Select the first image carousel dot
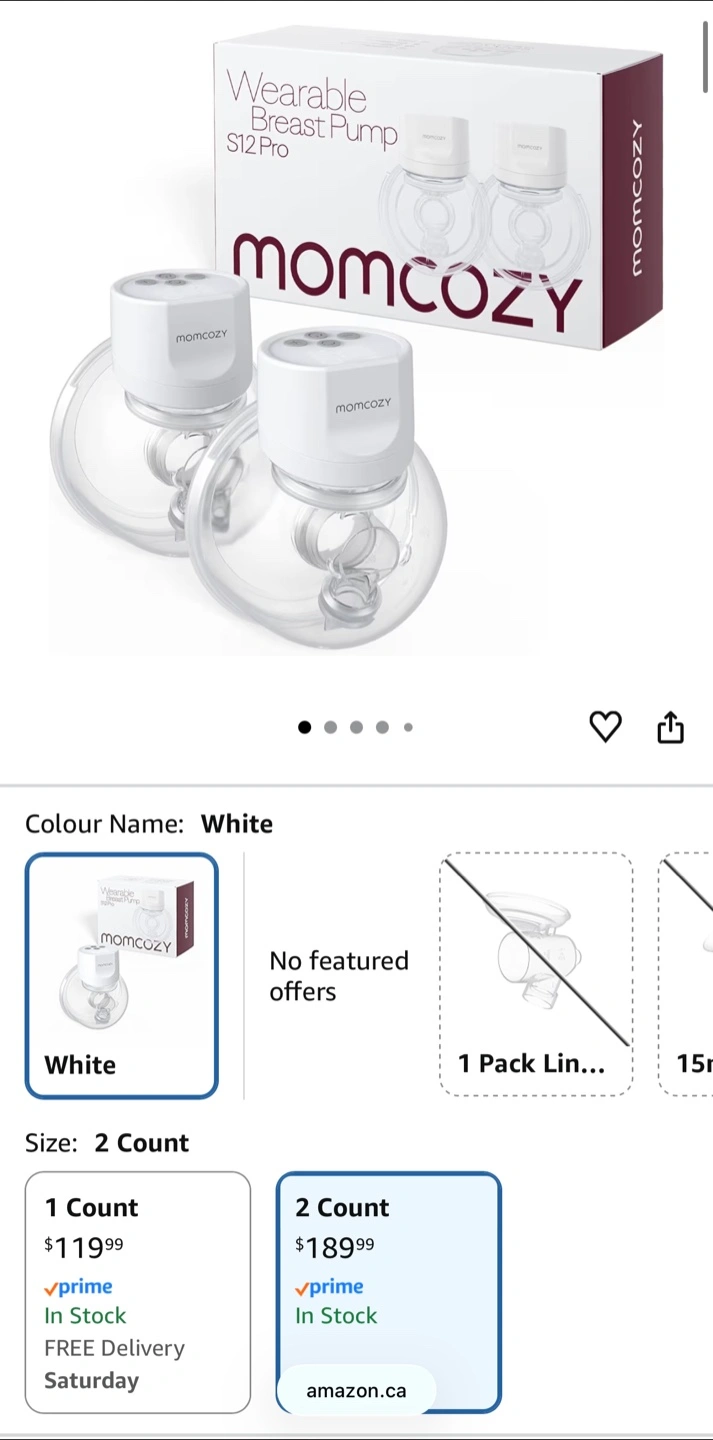Image resolution: width=713 pixels, height=1440 pixels. pyautogui.click(x=304, y=727)
